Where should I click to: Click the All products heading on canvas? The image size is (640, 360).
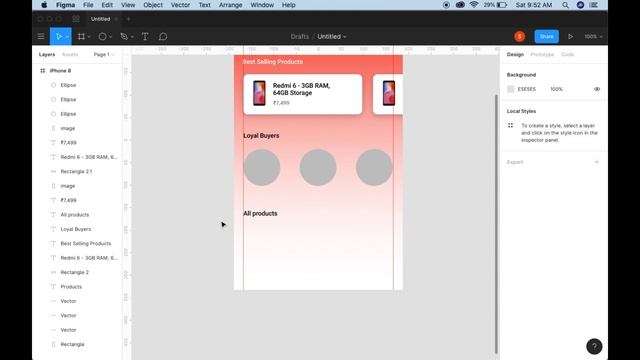coord(260,213)
